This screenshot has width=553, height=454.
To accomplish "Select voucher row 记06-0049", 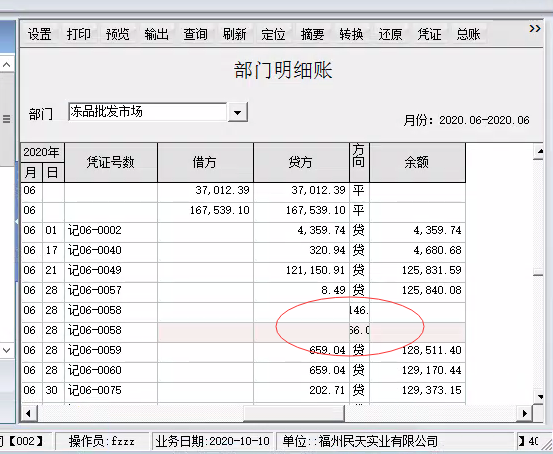I will 243,271.
